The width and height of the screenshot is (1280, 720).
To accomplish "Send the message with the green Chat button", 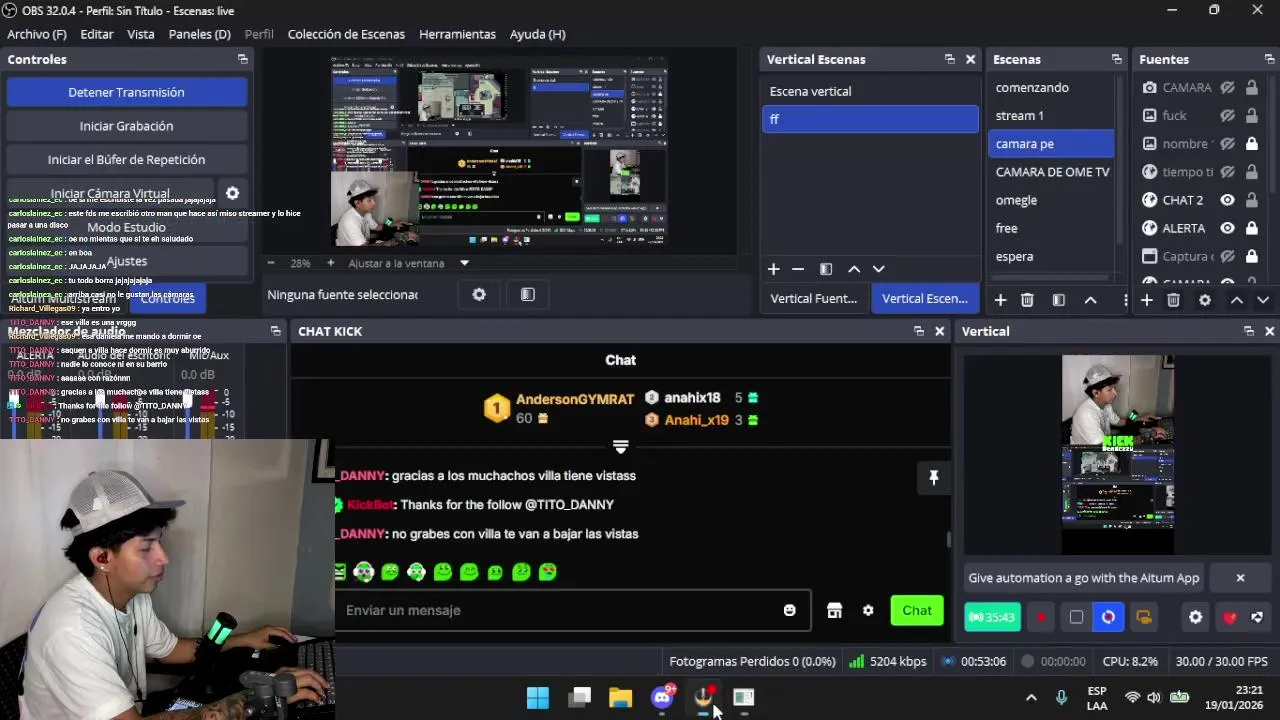I will click(917, 610).
